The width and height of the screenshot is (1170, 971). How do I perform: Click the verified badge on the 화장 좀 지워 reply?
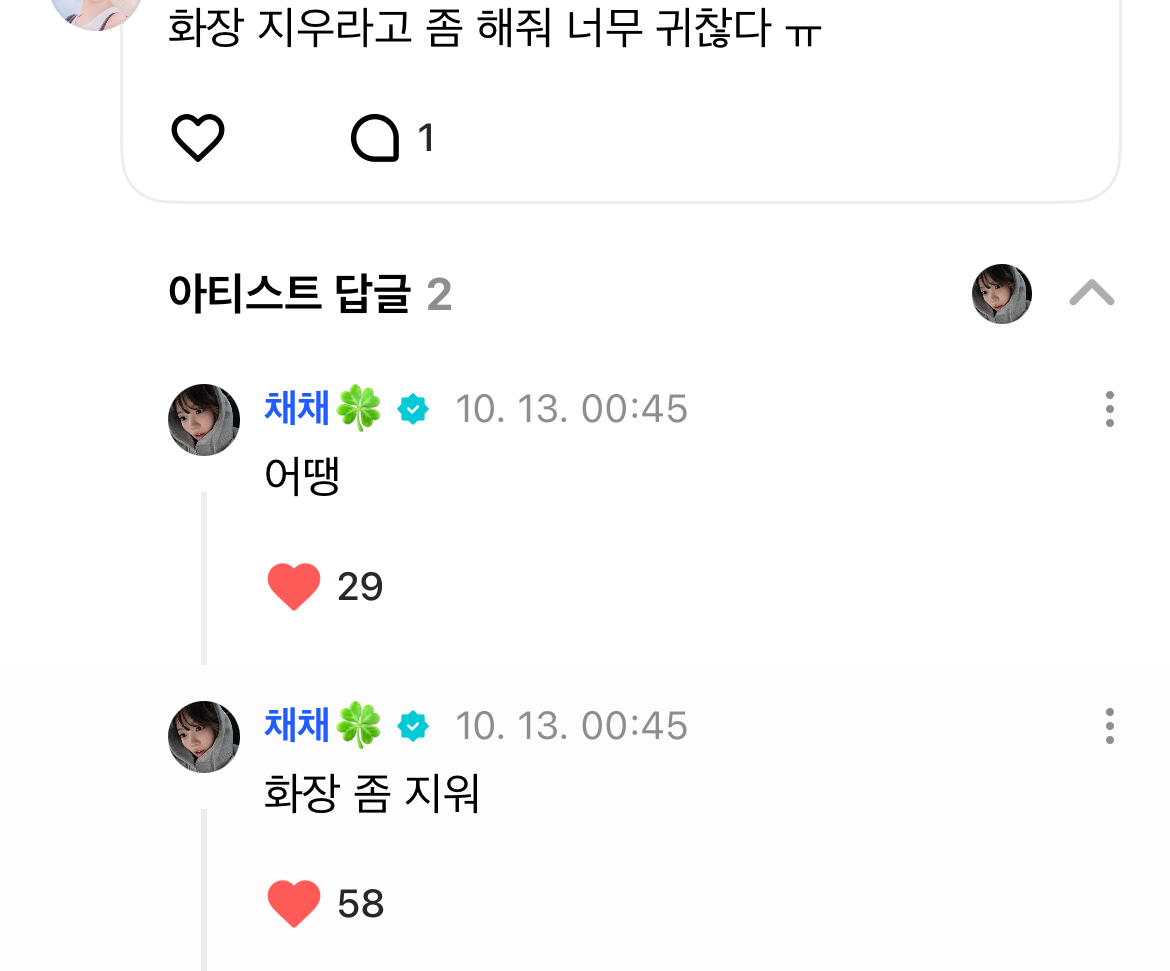coord(413,727)
